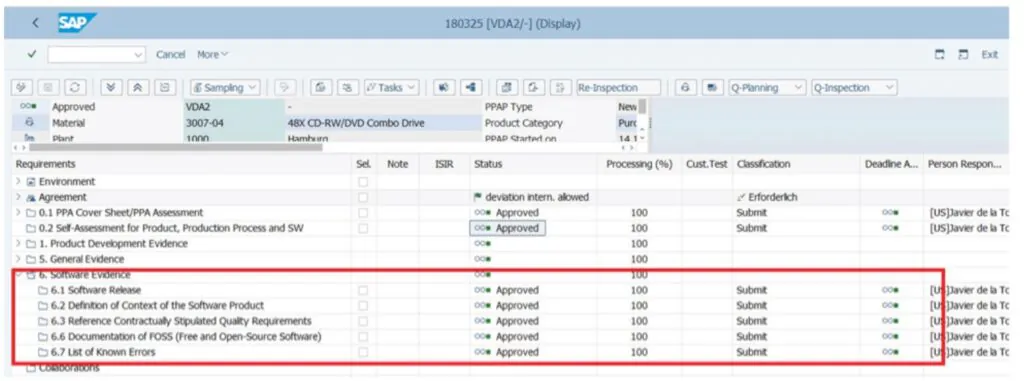
Task: Click the Requirements column header
Action: 46,164
